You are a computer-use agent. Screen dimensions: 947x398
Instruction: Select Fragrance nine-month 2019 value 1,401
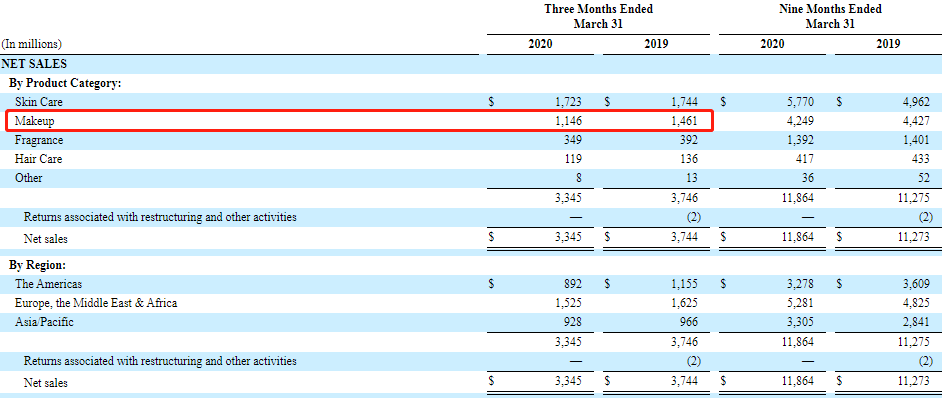click(916, 140)
